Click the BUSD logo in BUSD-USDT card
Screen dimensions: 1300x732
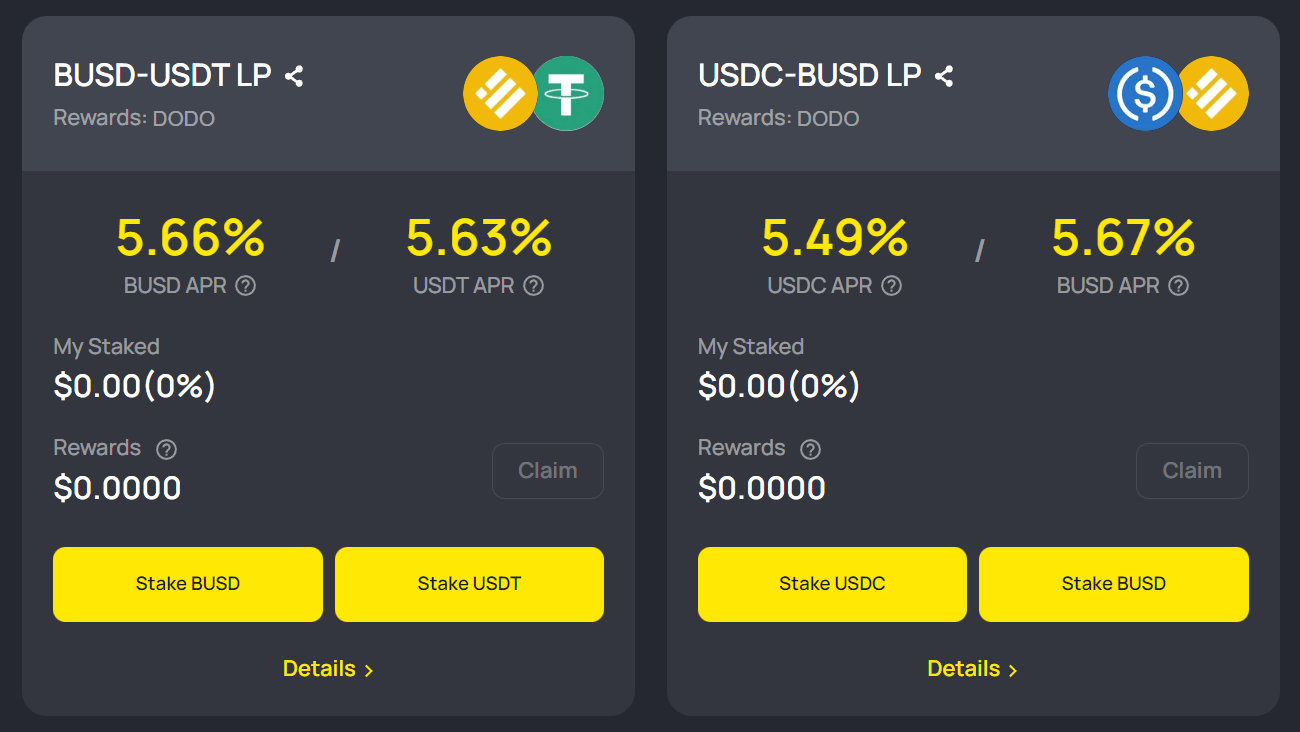click(x=498, y=94)
